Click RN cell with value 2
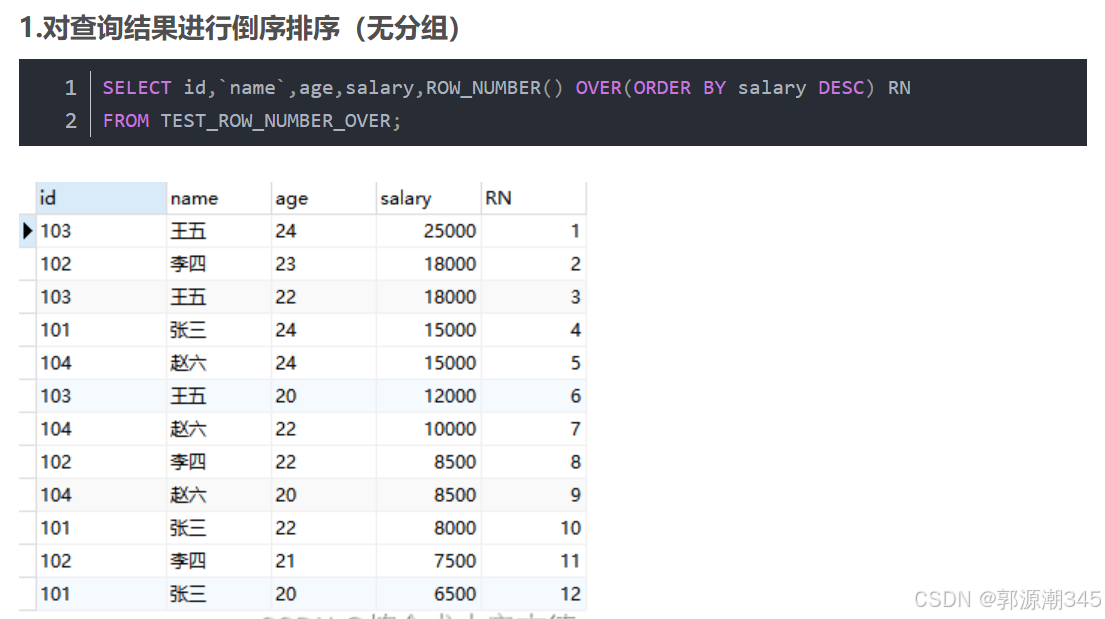The height and width of the screenshot is (619, 1105). click(x=533, y=264)
